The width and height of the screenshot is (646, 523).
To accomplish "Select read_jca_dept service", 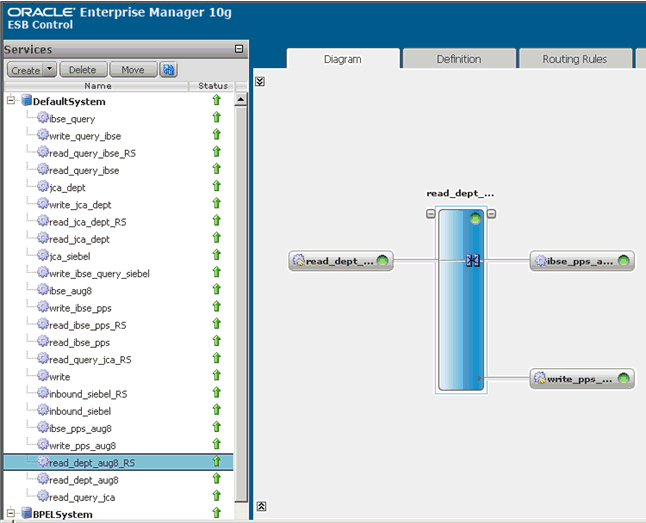I will click(x=79, y=239).
